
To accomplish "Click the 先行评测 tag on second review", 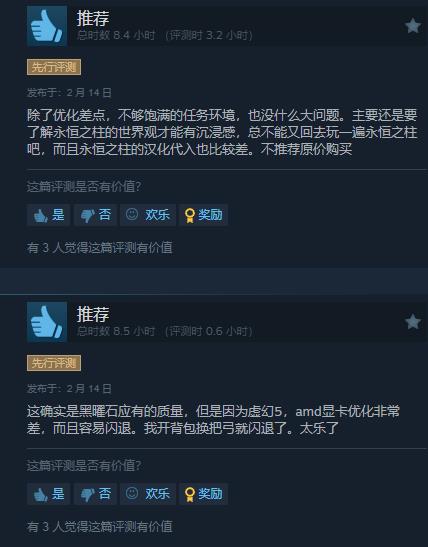I will (54, 363).
